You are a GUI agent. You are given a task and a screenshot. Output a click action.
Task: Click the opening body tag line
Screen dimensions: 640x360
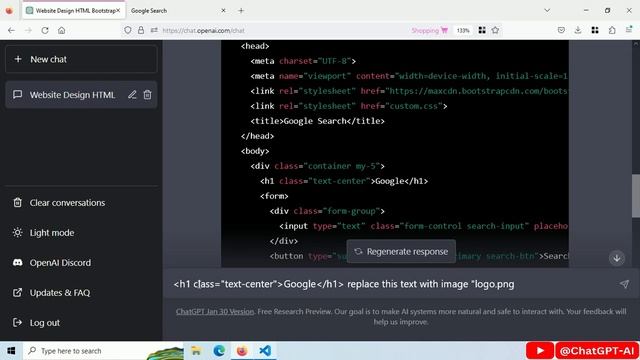coord(255,151)
